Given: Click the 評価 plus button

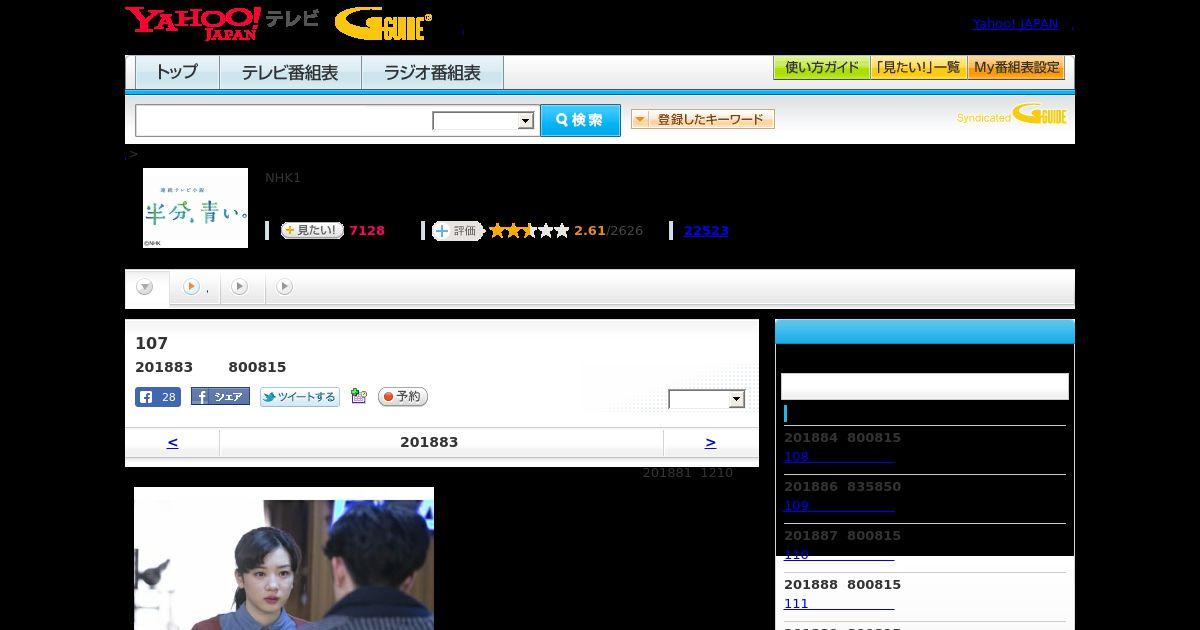Looking at the screenshot, I should (457, 231).
